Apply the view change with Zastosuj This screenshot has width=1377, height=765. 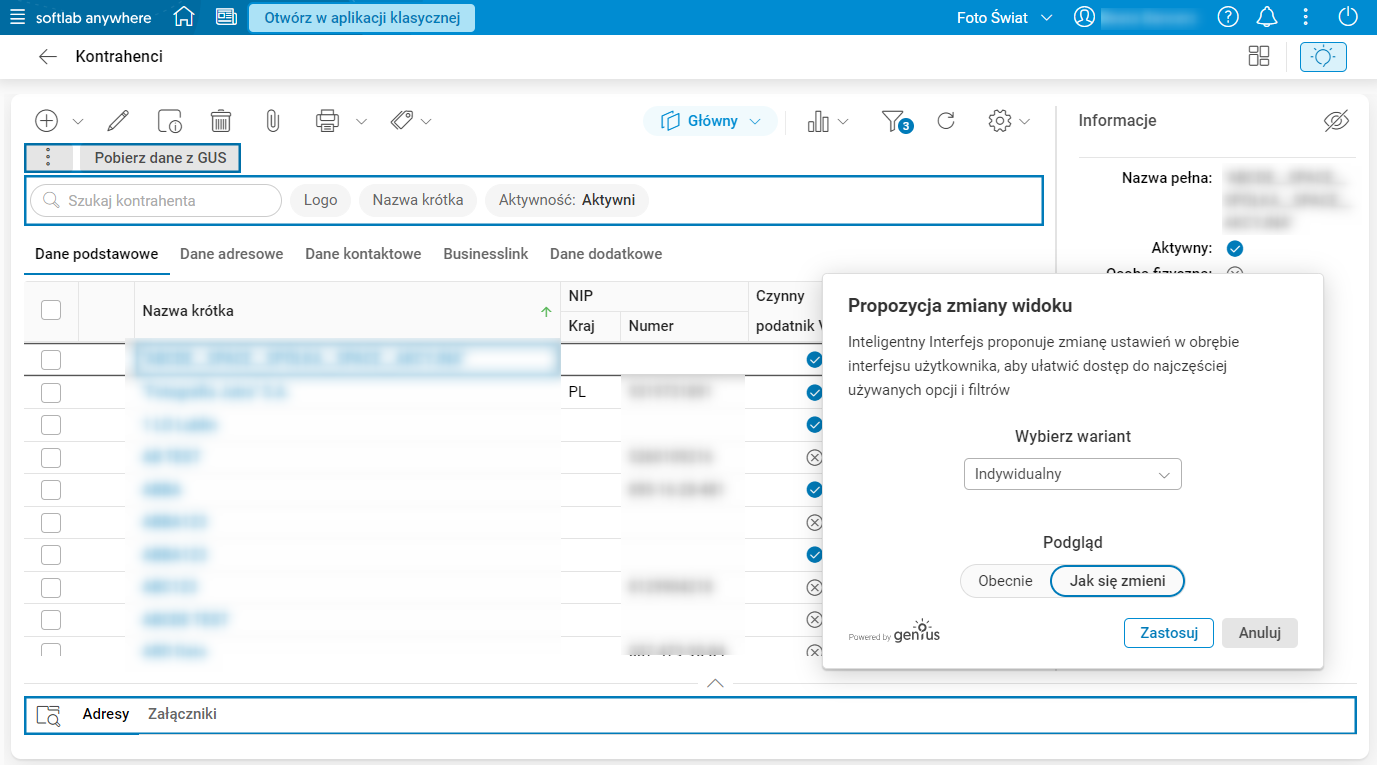coord(1169,633)
